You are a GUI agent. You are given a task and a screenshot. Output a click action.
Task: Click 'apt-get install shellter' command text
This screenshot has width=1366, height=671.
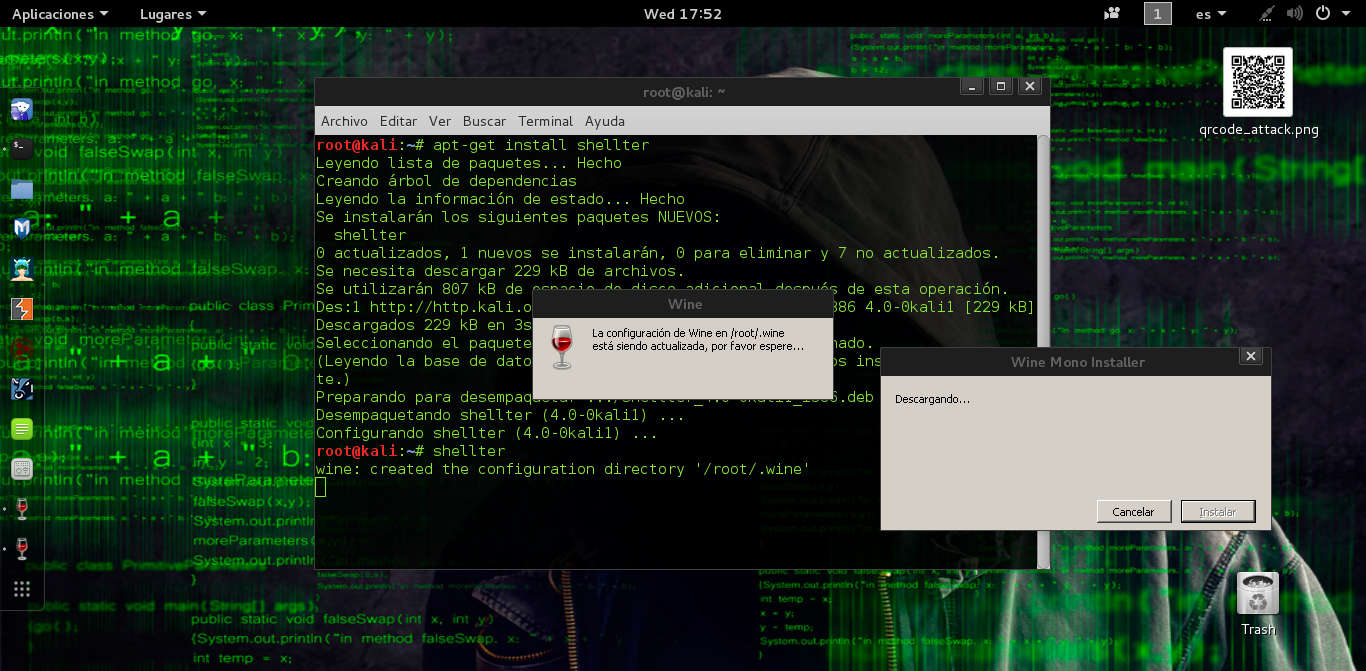coord(541,145)
